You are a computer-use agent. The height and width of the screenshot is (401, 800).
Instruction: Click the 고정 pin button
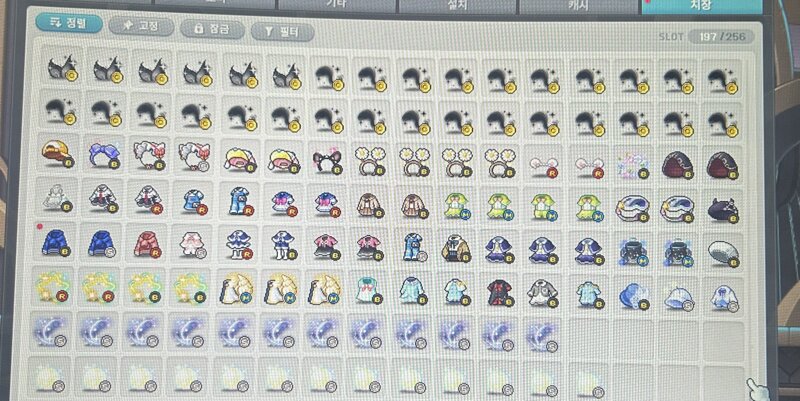click(141, 26)
